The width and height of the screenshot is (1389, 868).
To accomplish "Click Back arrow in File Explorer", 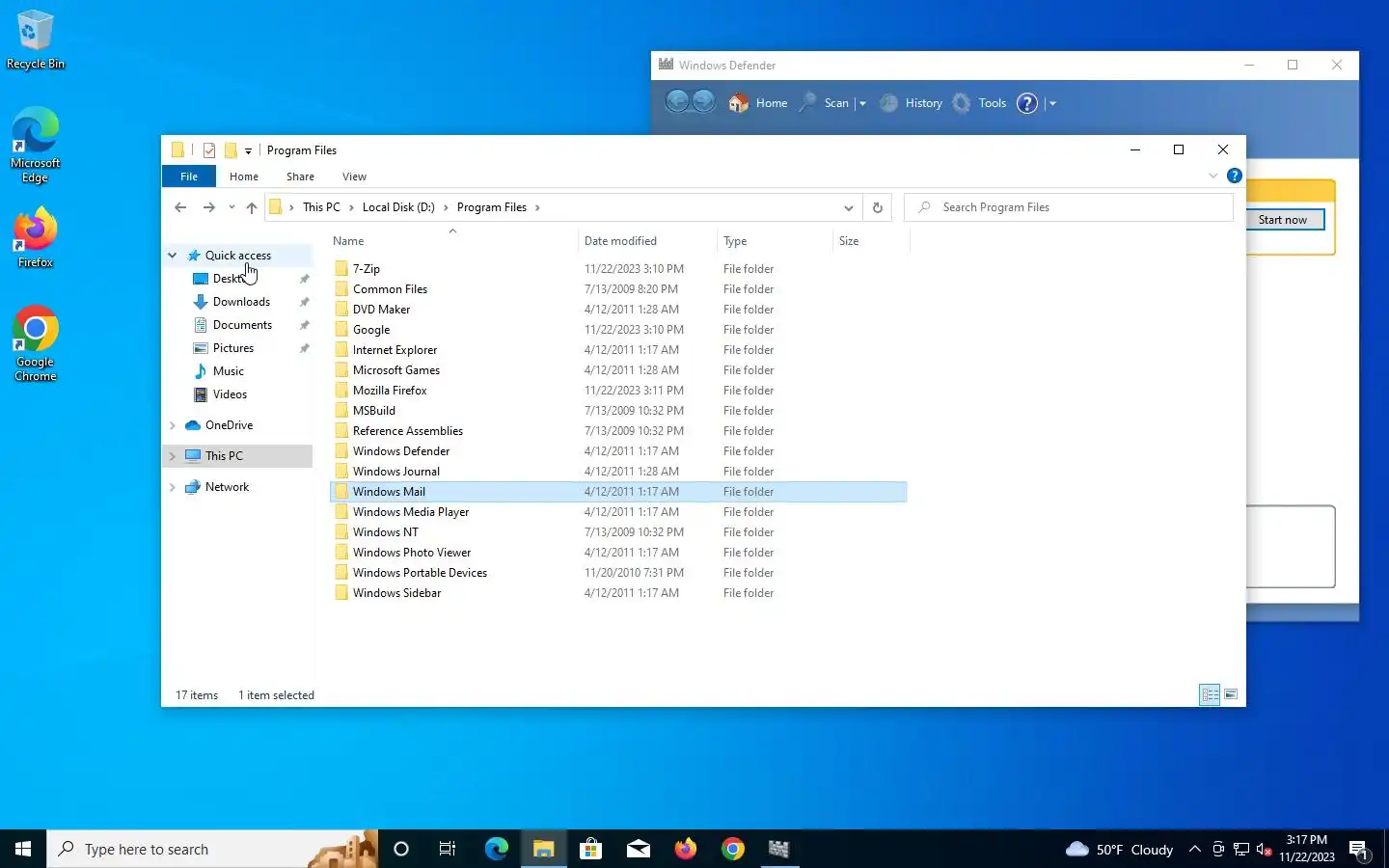I will click(180, 207).
